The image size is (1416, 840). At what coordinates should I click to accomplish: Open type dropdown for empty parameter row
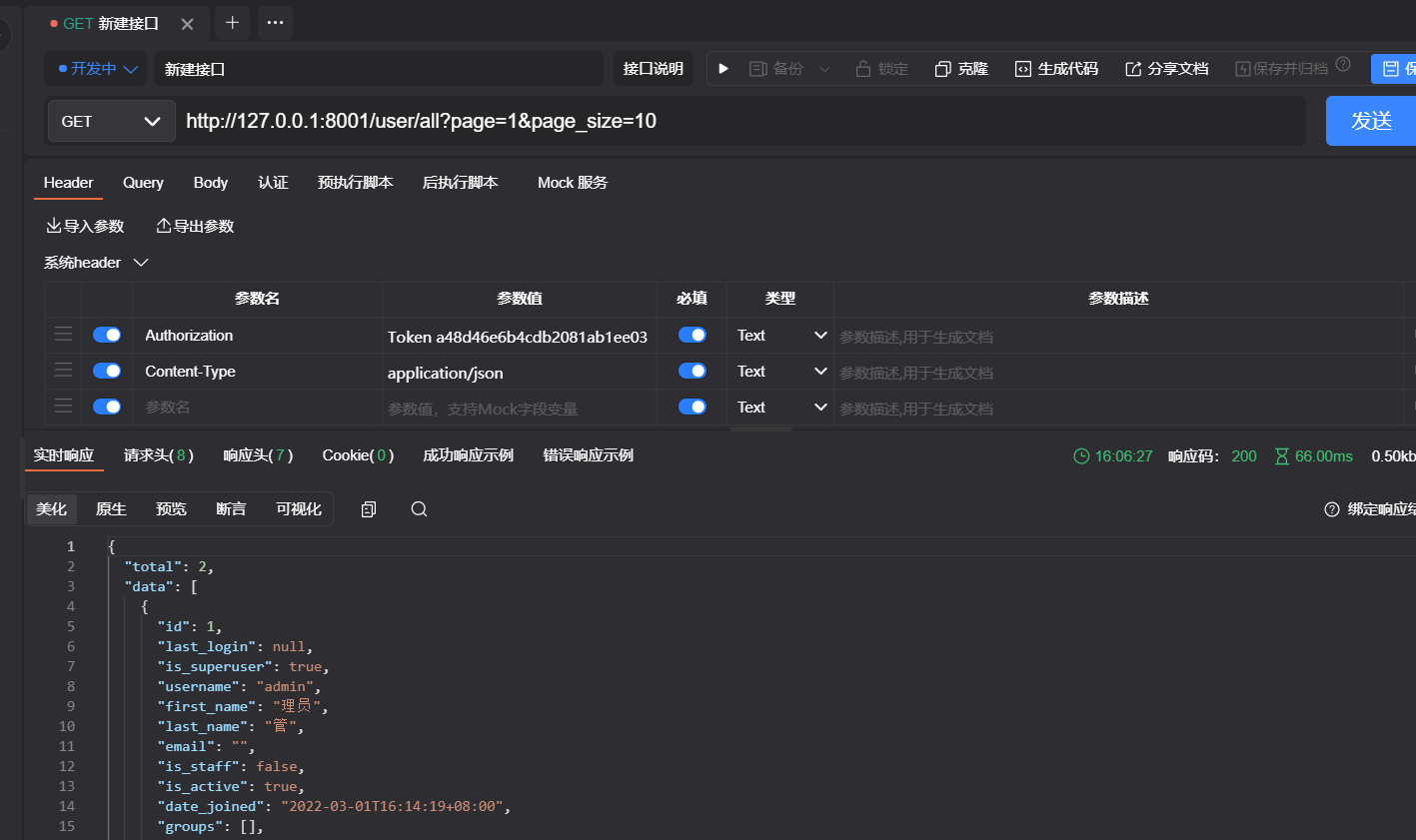tap(781, 408)
